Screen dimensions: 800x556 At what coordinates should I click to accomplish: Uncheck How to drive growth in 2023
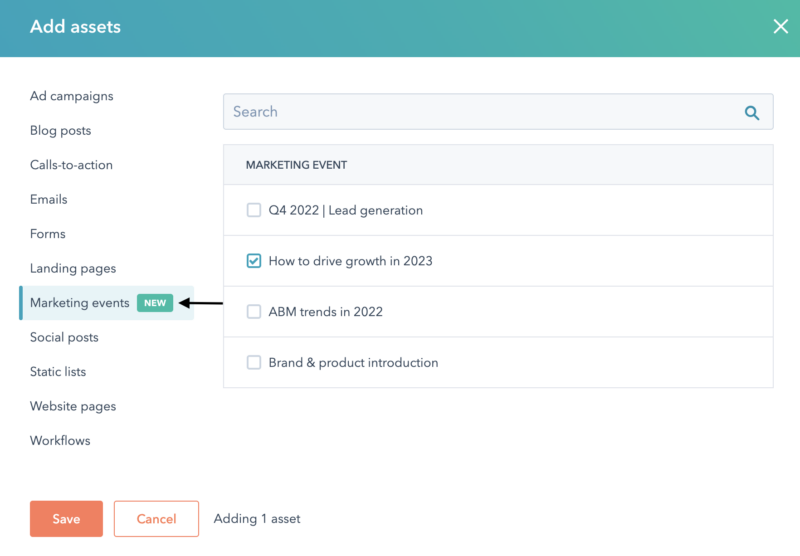(x=254, y=261)
